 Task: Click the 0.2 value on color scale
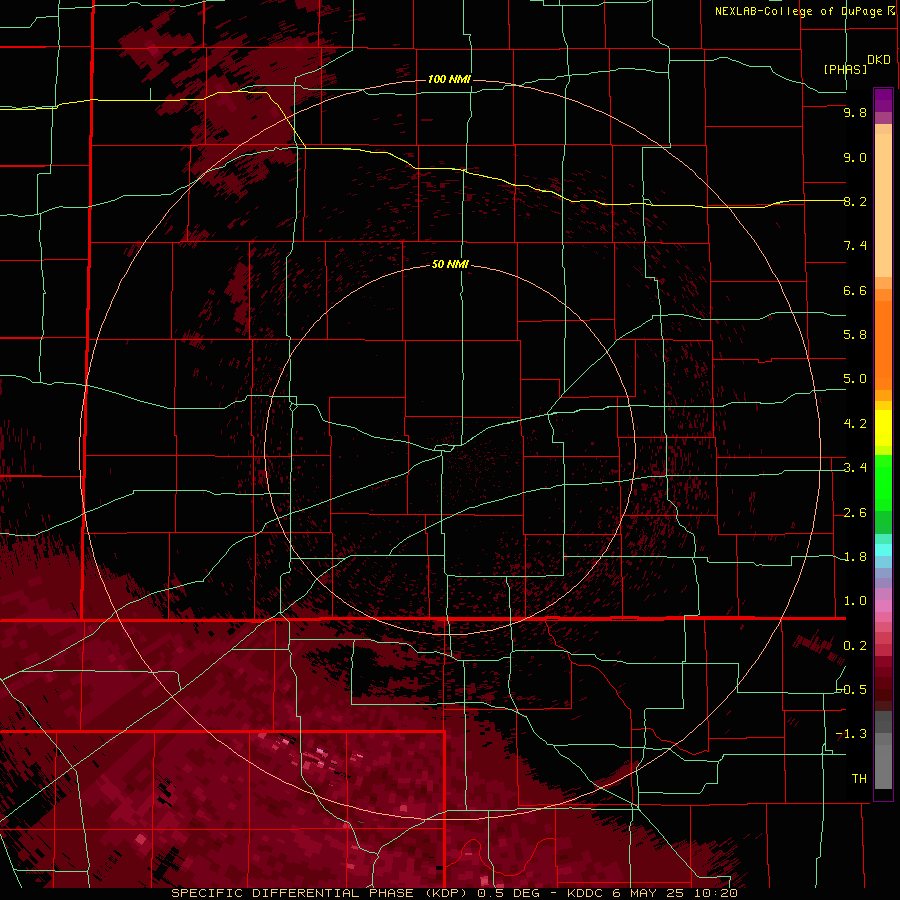click(855, 646)
